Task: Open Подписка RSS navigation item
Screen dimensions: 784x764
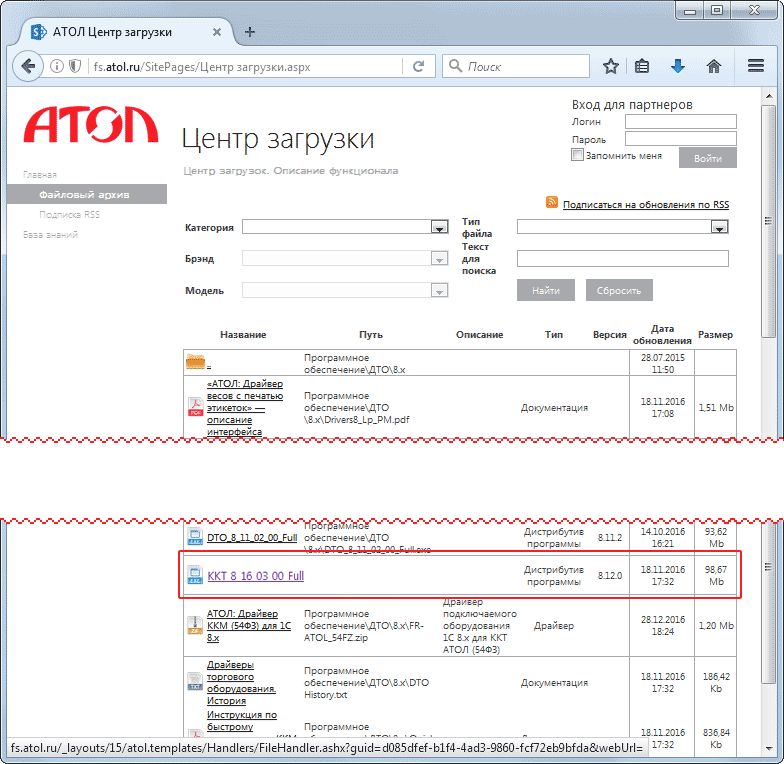Action: [70, 214]
